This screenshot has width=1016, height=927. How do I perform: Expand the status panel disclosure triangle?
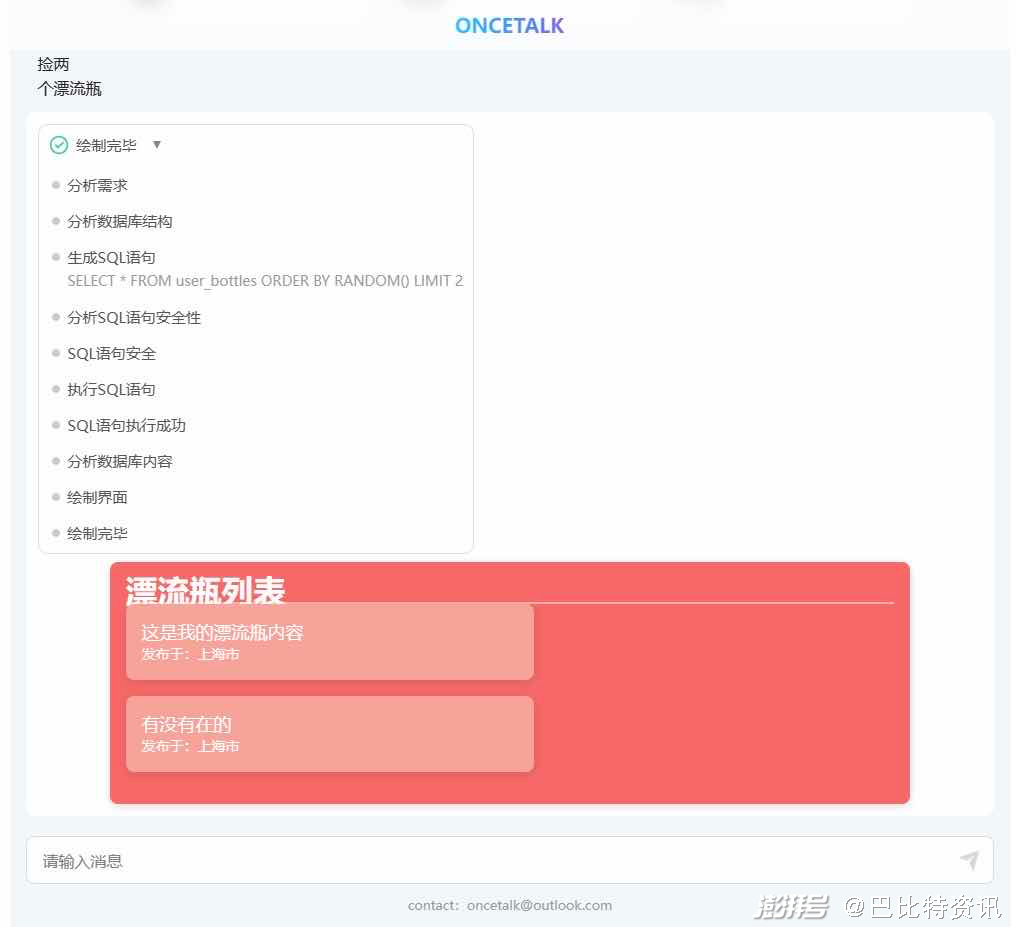point(157,145)
